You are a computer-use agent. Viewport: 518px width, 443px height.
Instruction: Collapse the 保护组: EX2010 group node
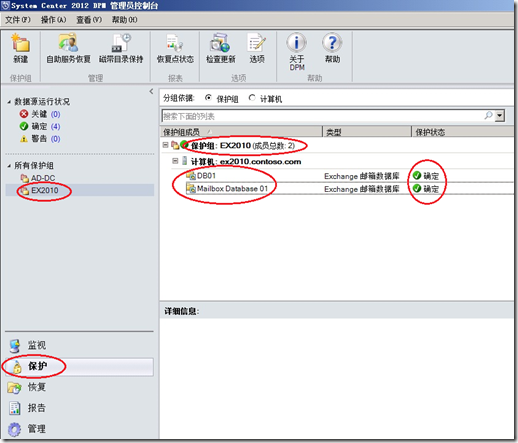coord(165,145)
